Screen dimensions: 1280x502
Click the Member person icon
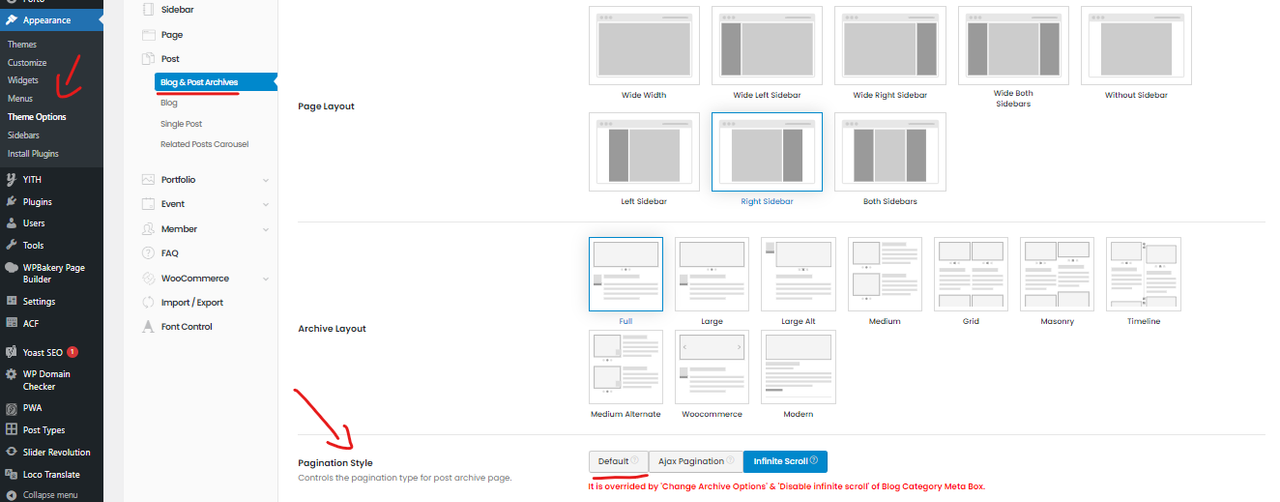tap(148, 229)
